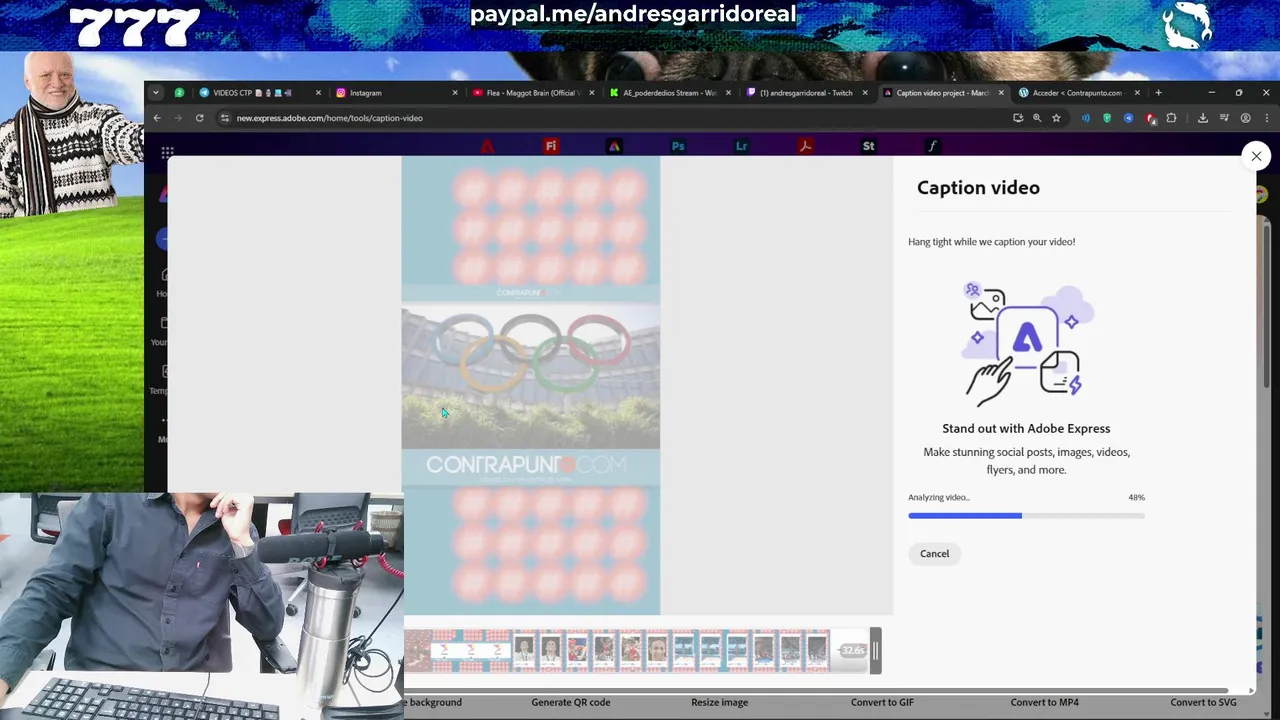Switch to the Instagram browser tab
The image size is (1280, 720).
pyautogui.click(x=396, y=93)
